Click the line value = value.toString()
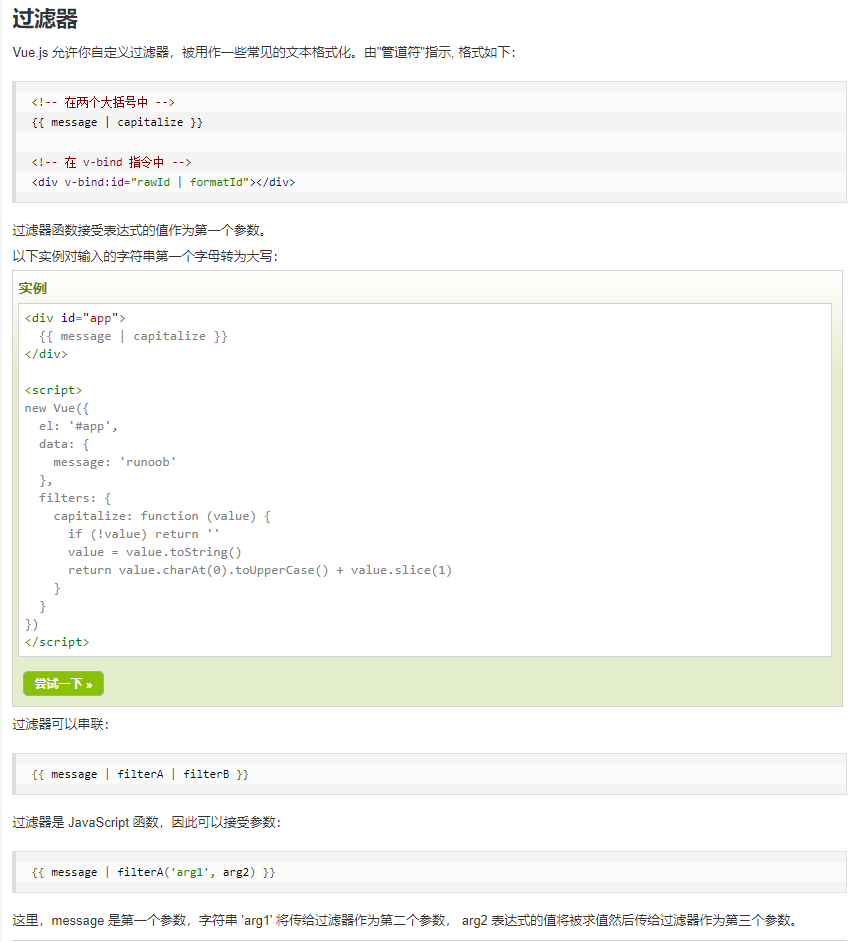This screenshot has height=942, width=856. click(154, 552)
